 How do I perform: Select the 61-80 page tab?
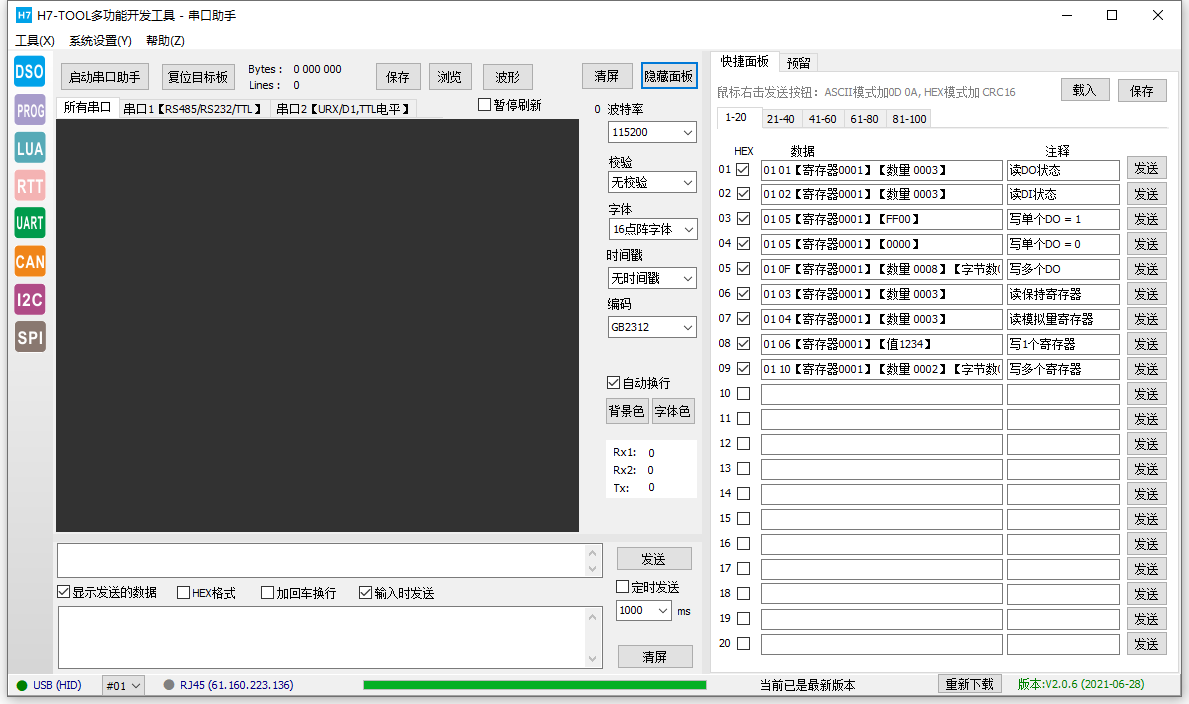(864, 119)
